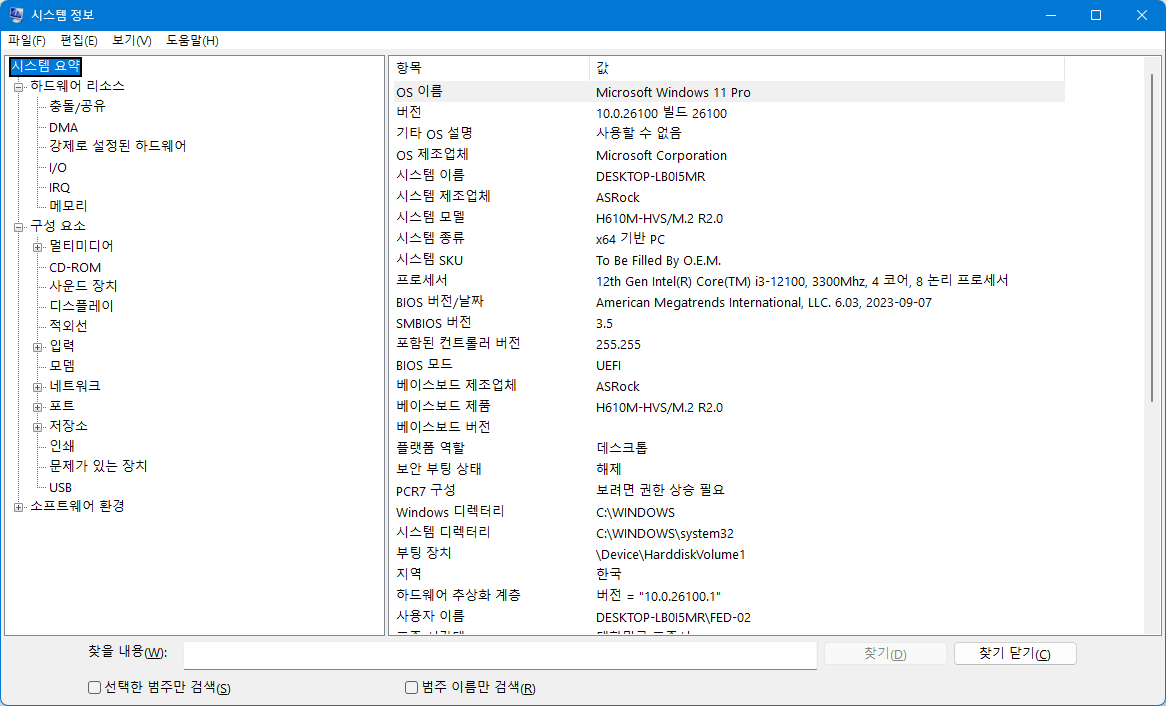Click the 시스템 이름 row label
The width and height of the screenshot is (1166, 706).
tap(430, 176)
